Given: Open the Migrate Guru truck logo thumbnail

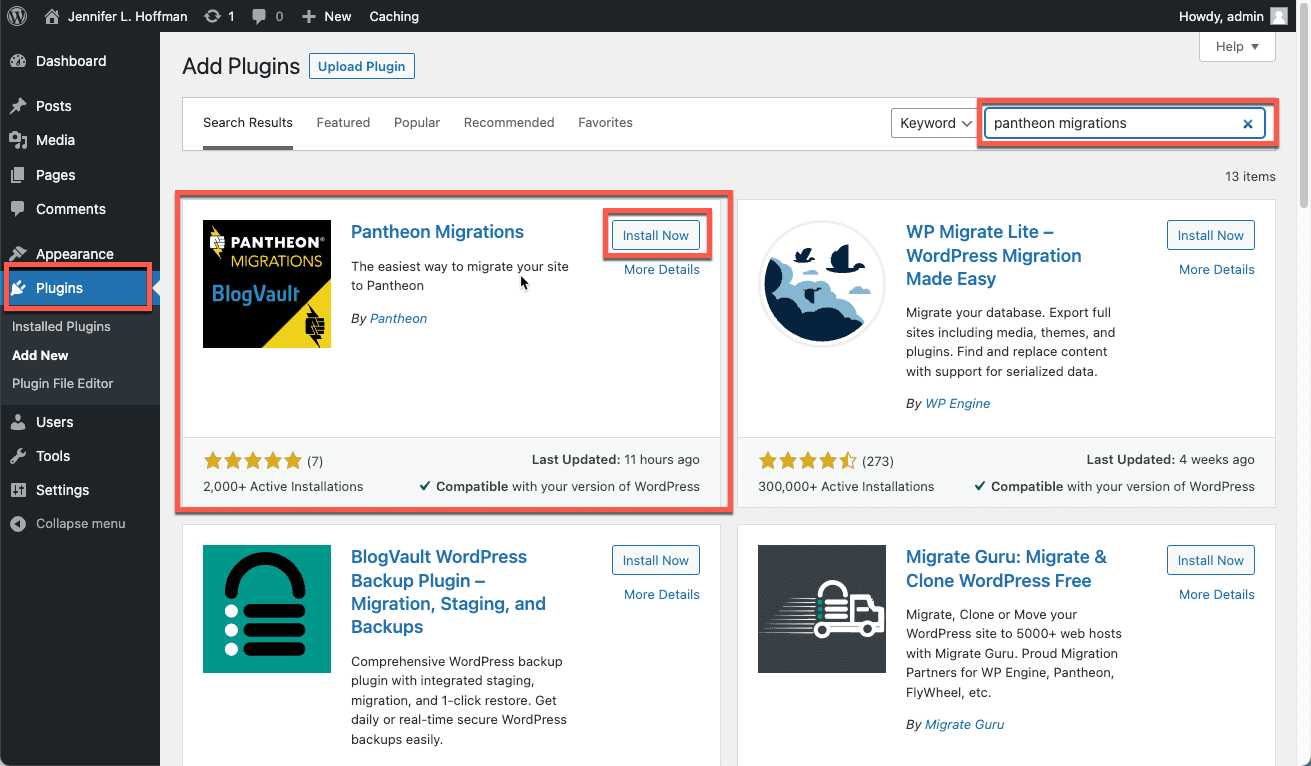Looking at the screenshot, I should pos(822,609).
